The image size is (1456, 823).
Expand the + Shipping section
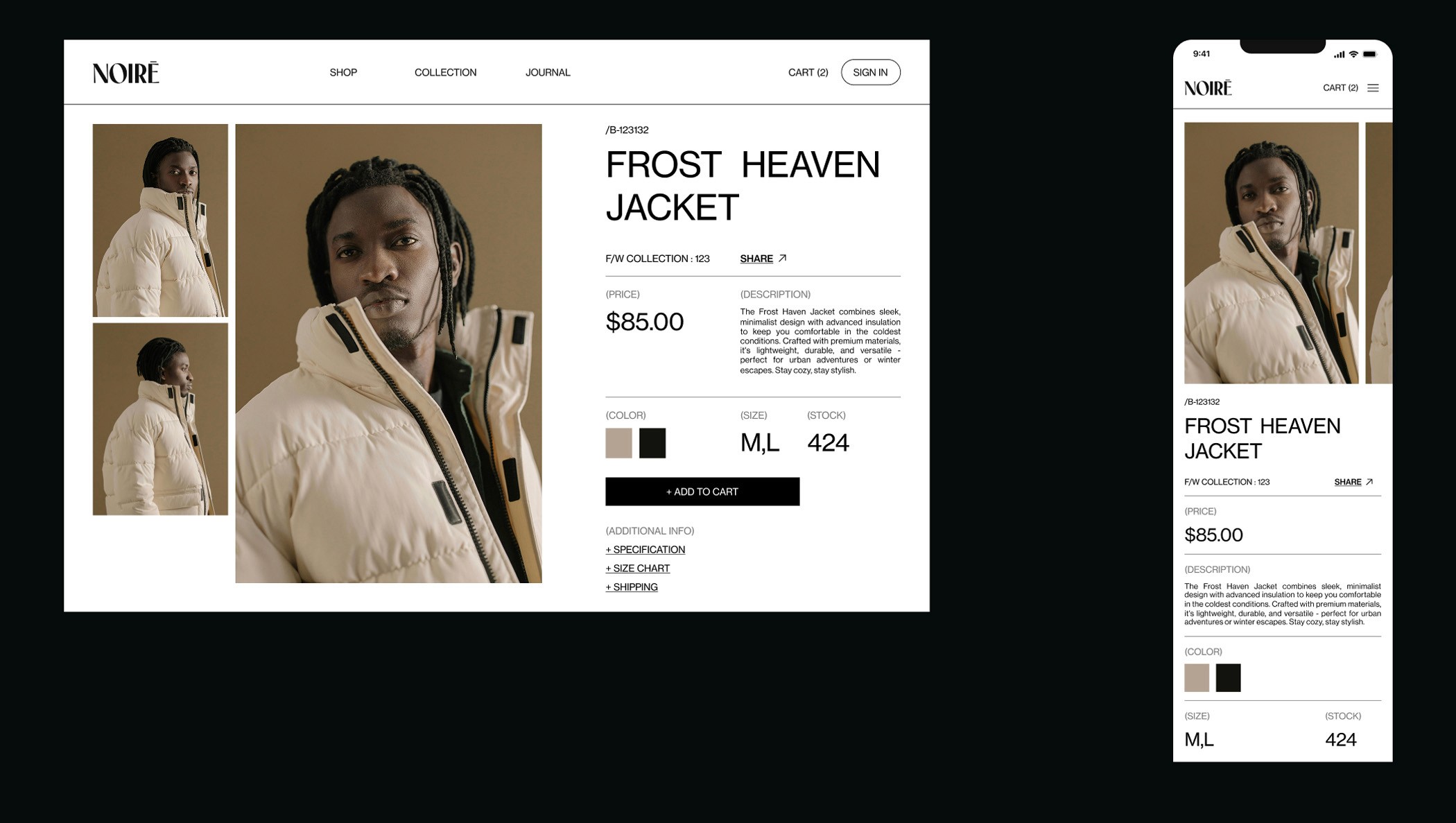tap(631, 587)
